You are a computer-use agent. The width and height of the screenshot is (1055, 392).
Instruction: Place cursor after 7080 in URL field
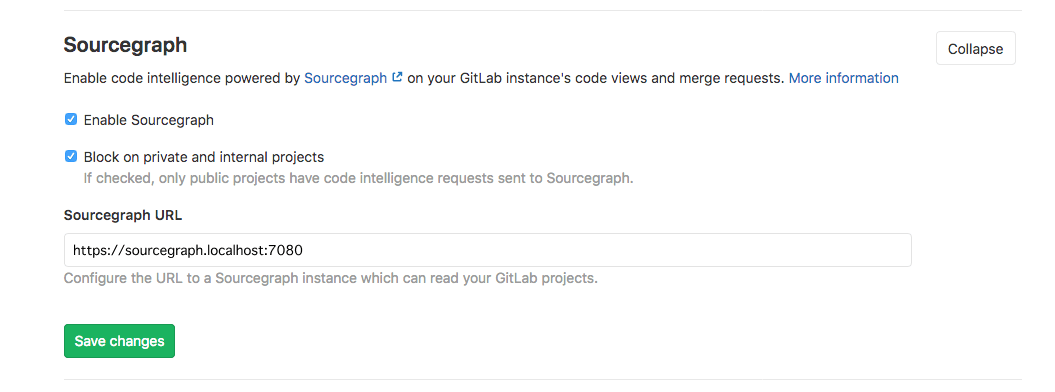coord(304,250)
